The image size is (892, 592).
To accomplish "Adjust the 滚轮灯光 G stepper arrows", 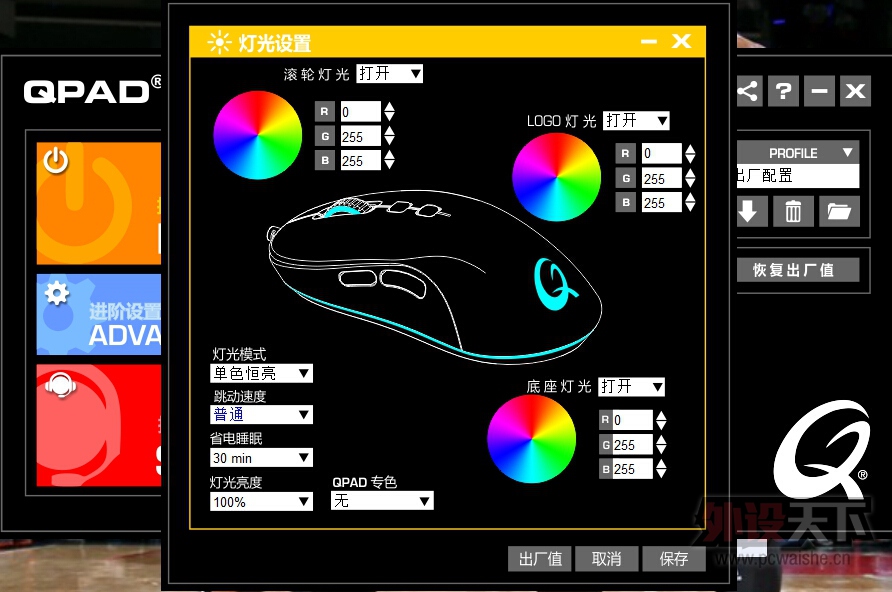I will pos(389,136).
